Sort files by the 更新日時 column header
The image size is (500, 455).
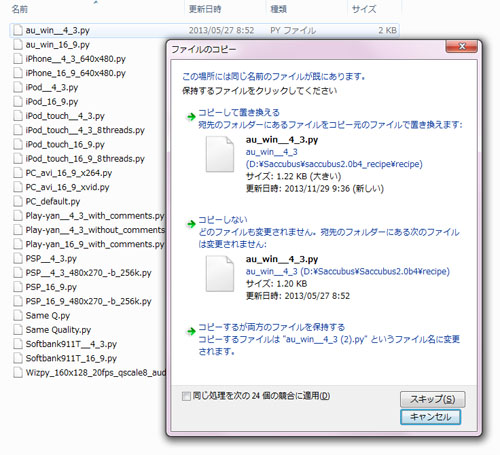coord(205,9)
